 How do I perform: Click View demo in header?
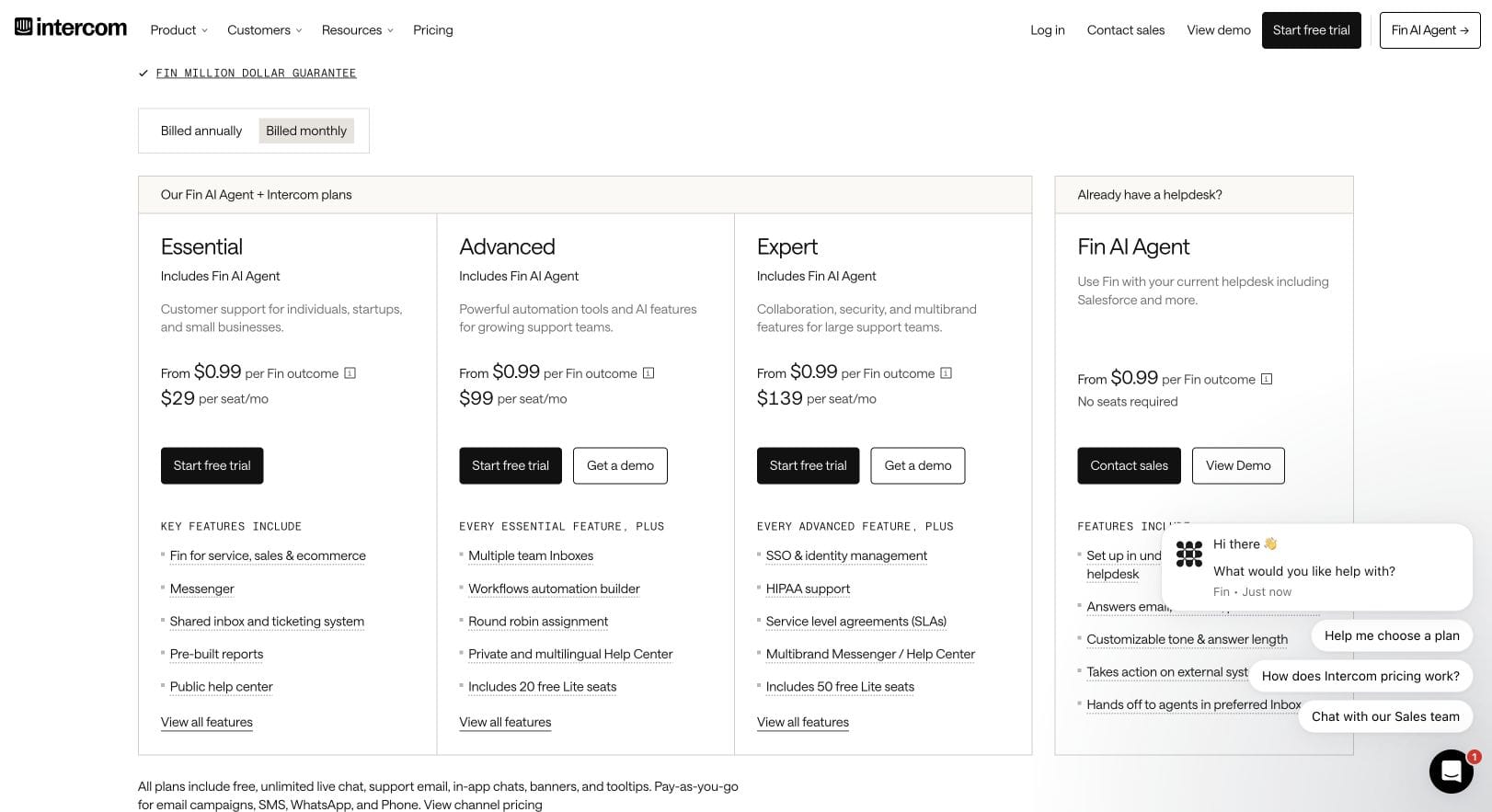point(1219,29)
